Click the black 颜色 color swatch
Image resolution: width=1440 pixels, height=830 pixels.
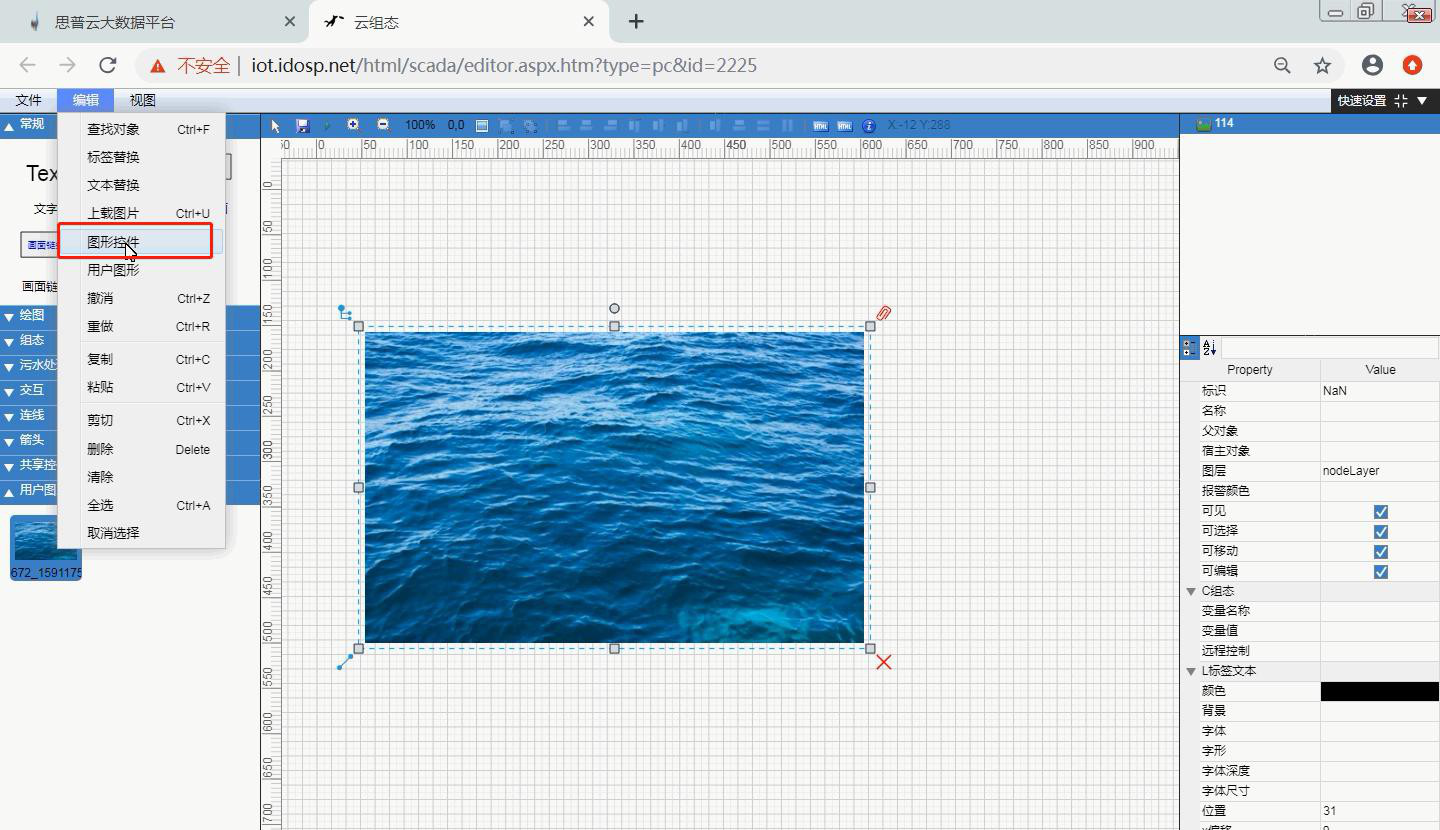(1379, 691)
